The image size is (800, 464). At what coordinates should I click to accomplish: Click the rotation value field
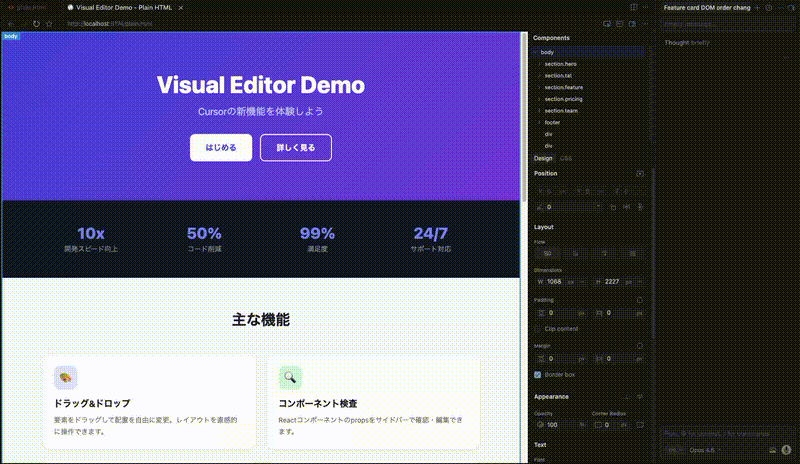coord(568,207)
